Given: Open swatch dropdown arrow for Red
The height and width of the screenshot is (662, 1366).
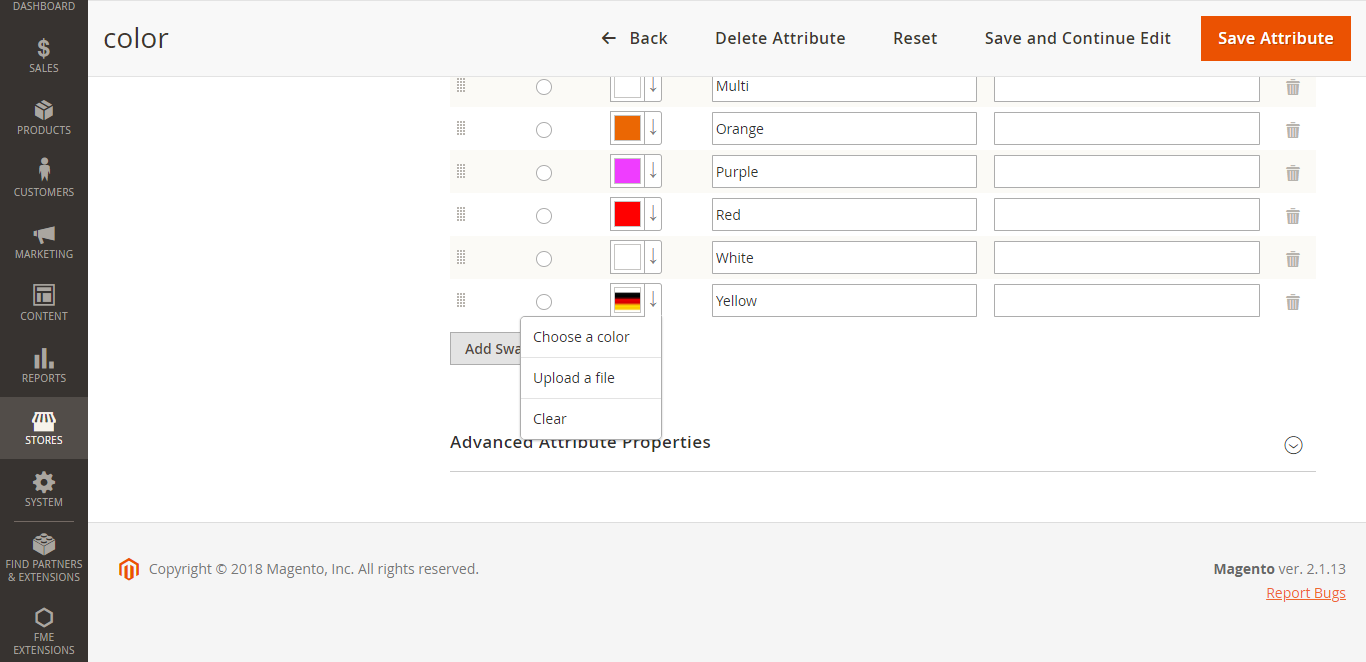Looking at the screenshot, I should point(653,214).
